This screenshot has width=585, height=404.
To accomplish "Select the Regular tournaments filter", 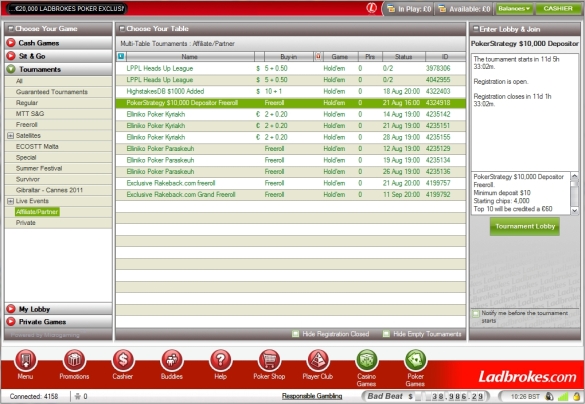I will point(26,103).
